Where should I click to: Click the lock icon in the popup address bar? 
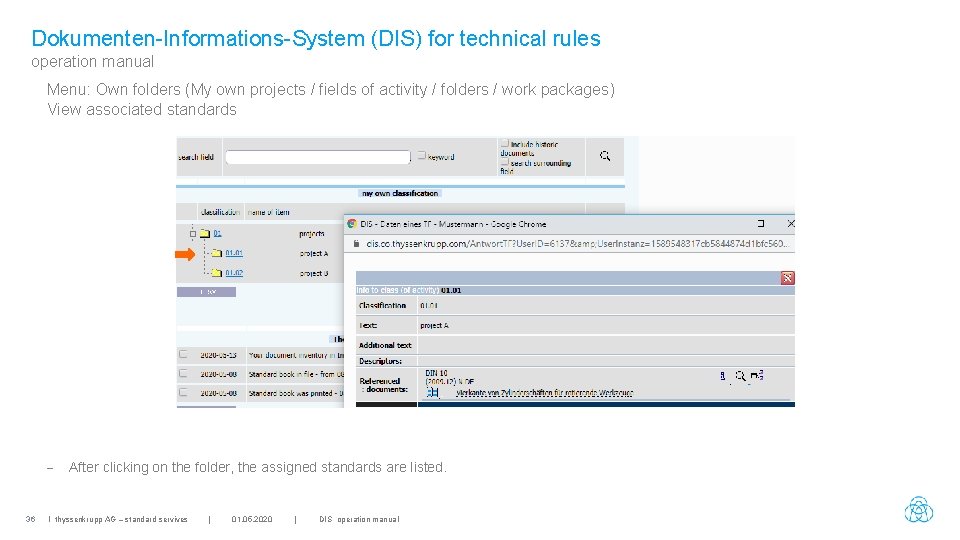[x=356, y=244]
